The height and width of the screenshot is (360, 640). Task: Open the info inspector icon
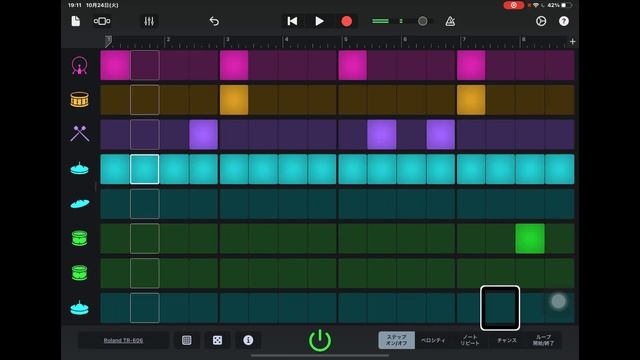pos(248,340)
